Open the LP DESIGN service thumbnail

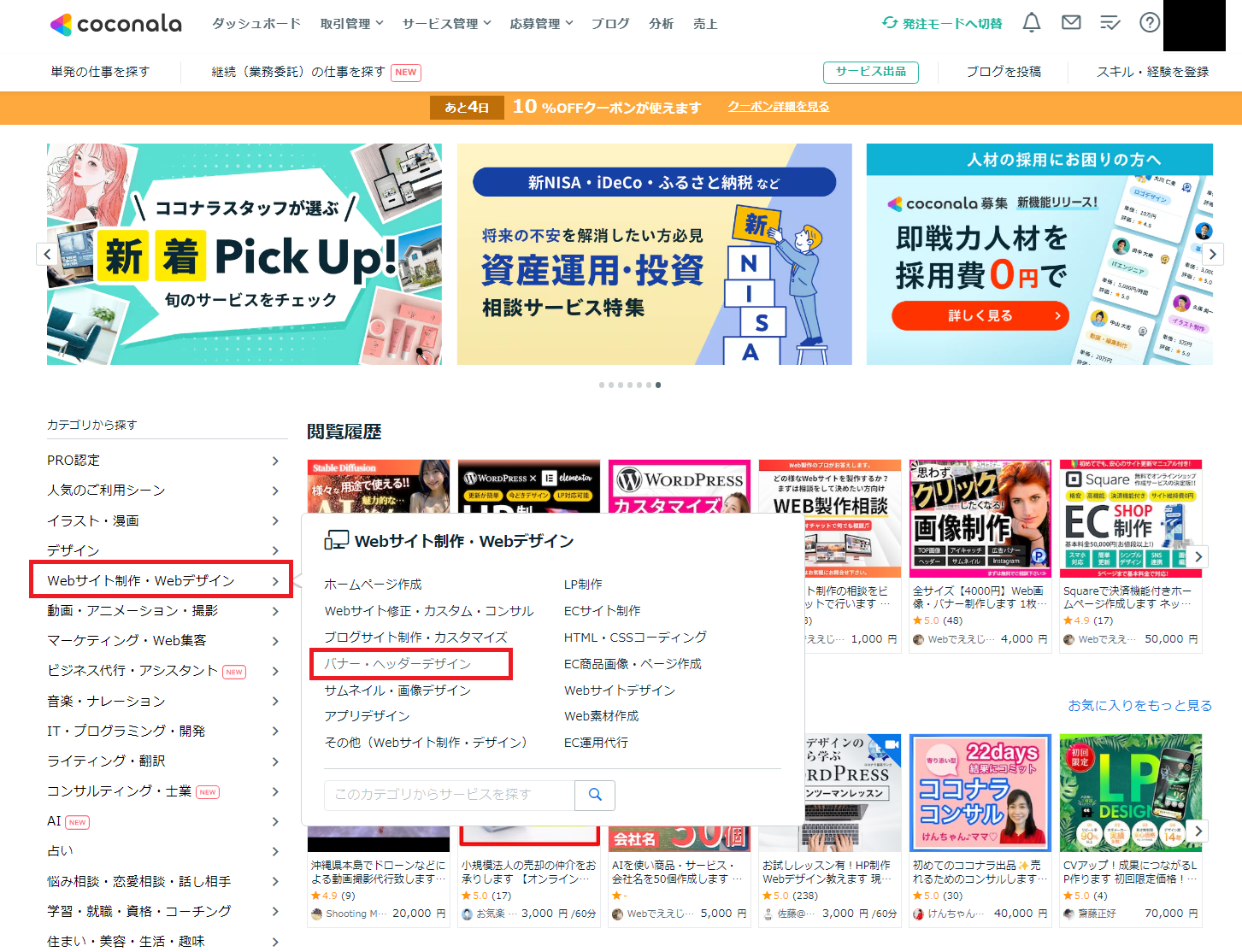[1131, 792]
